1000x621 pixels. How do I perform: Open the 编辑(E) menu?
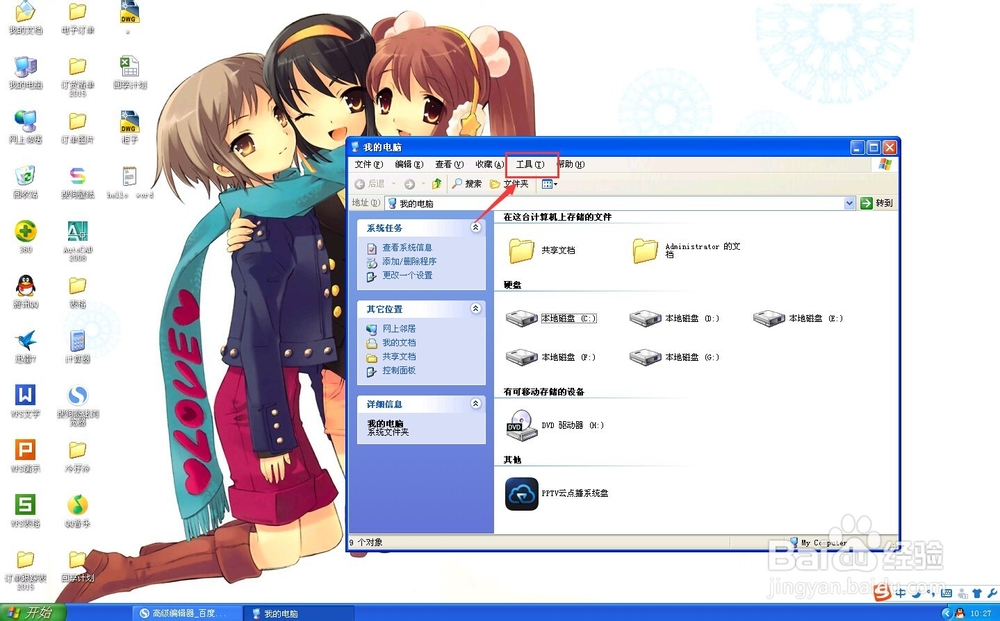tap(409, 164)
